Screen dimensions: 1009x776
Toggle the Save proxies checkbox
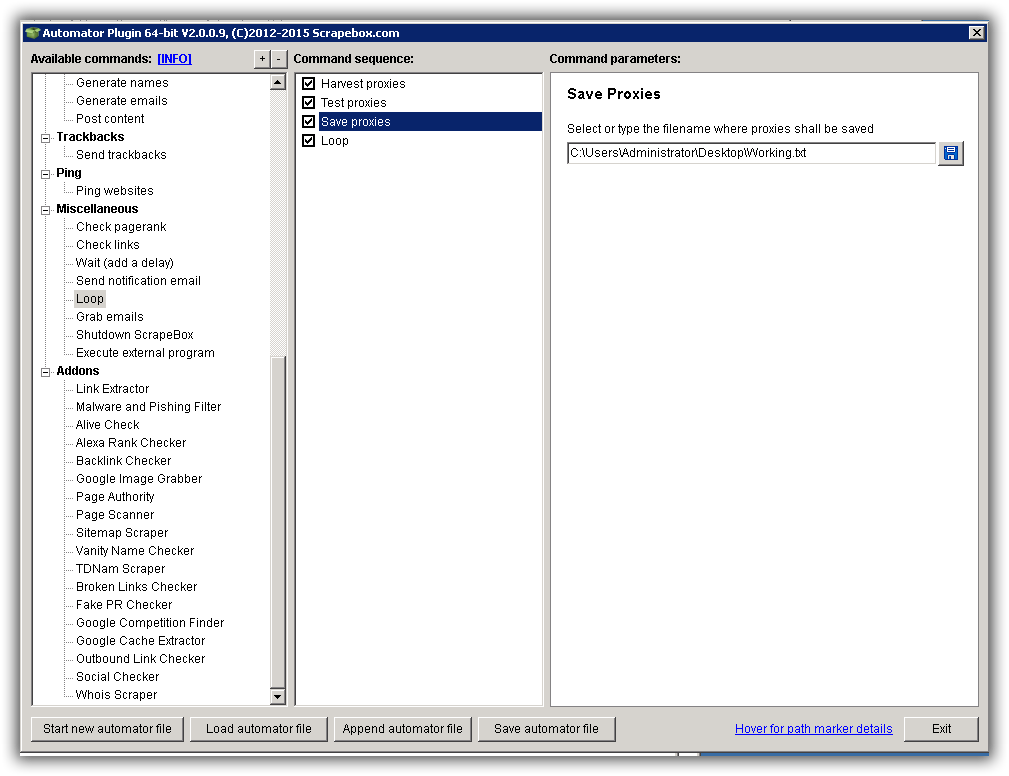point(309,122)
